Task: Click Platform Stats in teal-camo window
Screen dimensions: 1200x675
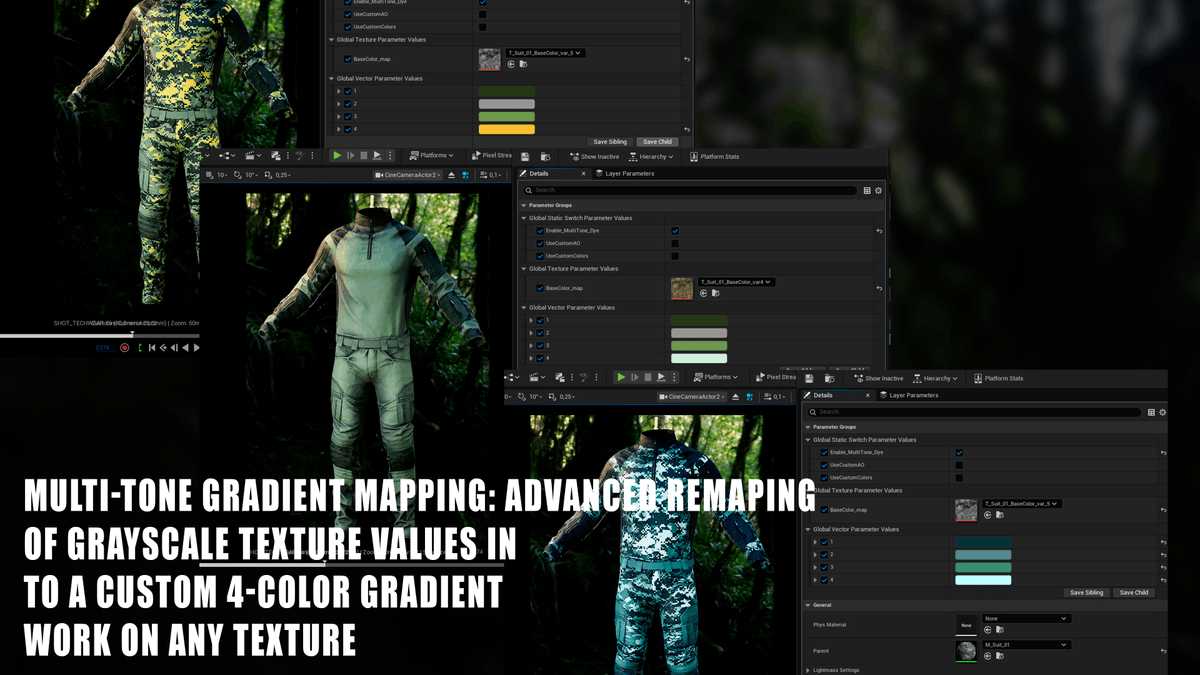Action: (x=997, y=379)
